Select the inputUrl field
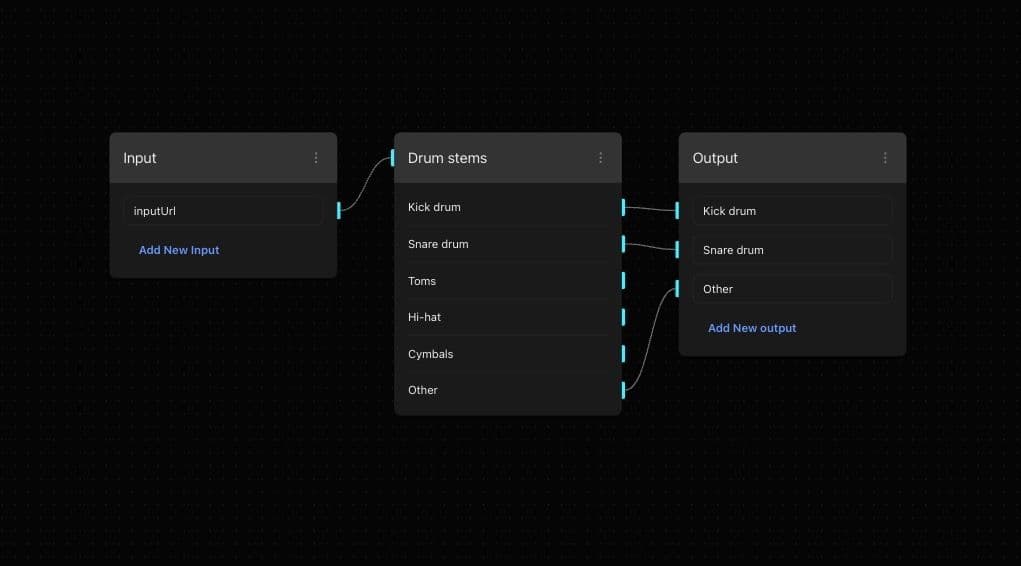Screen dimensions: 1021x566 coord(223,211)
